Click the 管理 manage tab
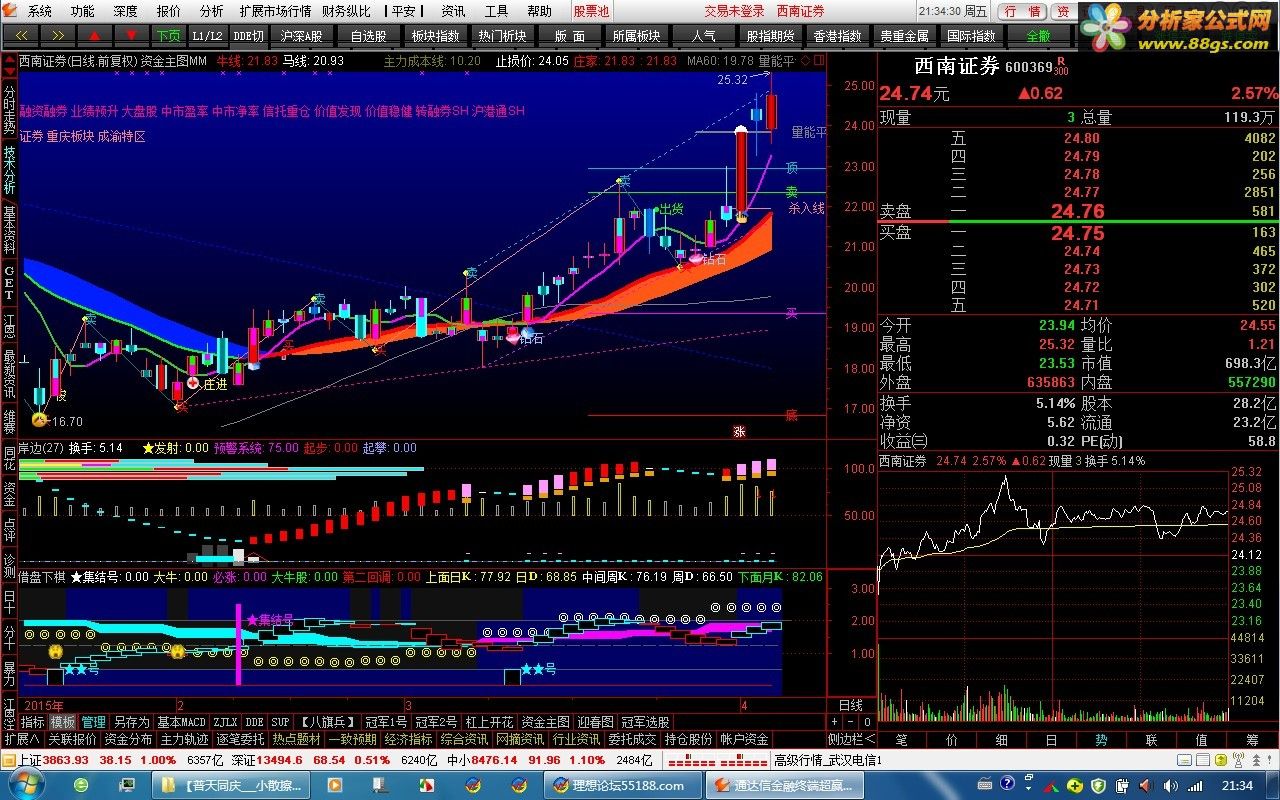The width and height of the screenshot is (1280, 800). point(93,722)
